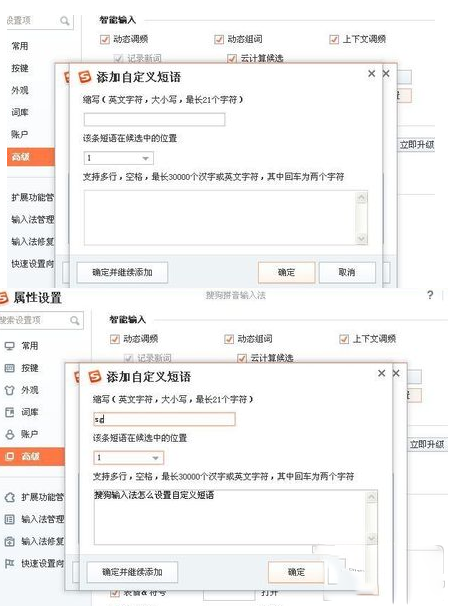The height and width of the screenshot is (606, 452).
Task: Click 立即升级 button in the 属性设置 window
Action: coord(427,444)
